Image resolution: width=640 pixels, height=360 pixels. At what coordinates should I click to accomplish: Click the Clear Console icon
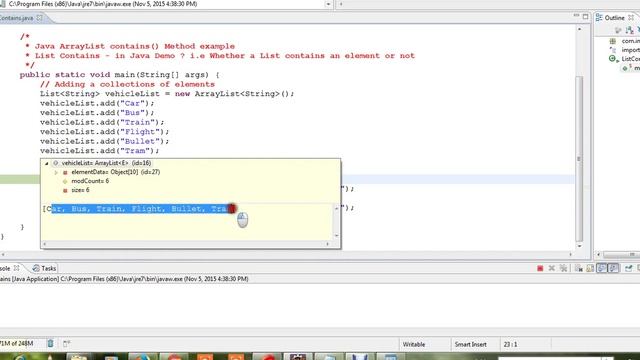tap(578, 268)
